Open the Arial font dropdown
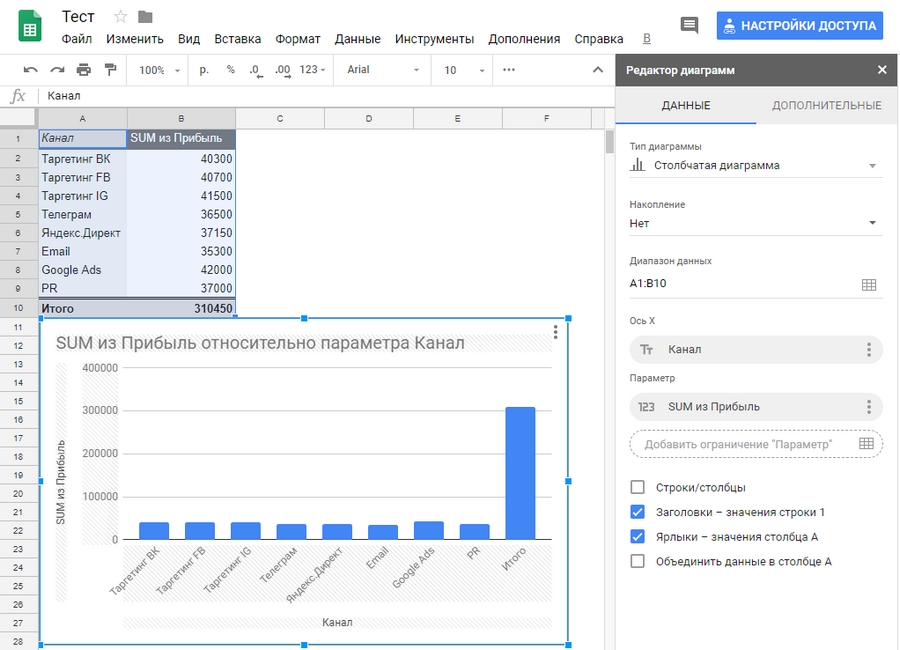The height and width of the screenshot is (650, 900). [383, 70]
